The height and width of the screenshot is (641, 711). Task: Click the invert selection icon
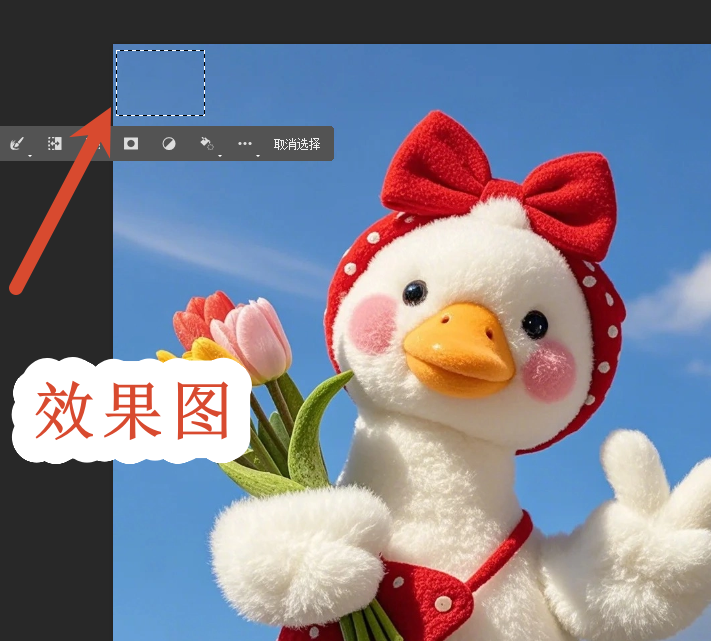point(55,144)
